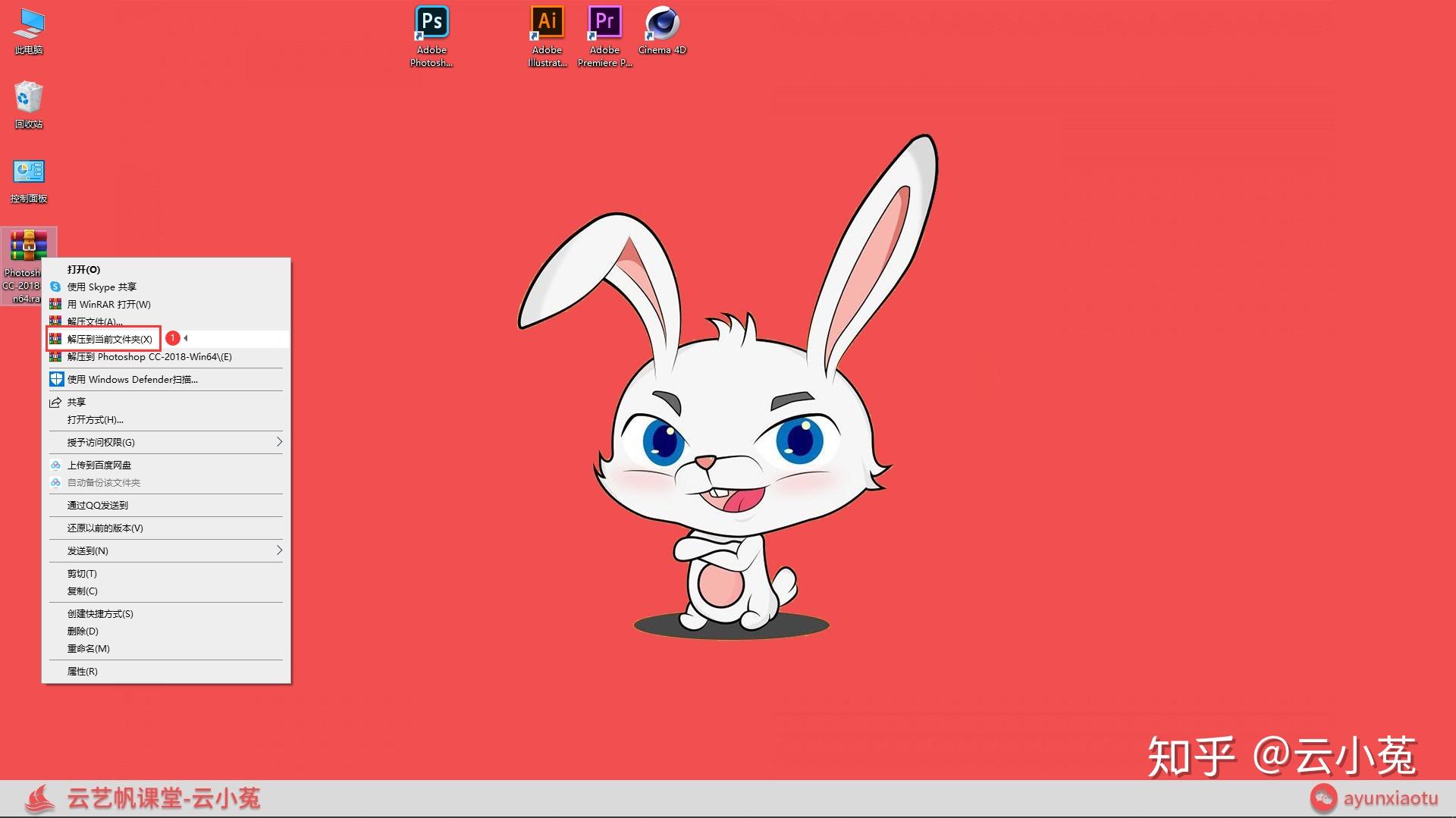Choose 打开(O) from the context menu
The image size is (1456, 818).
click(166, 269)
